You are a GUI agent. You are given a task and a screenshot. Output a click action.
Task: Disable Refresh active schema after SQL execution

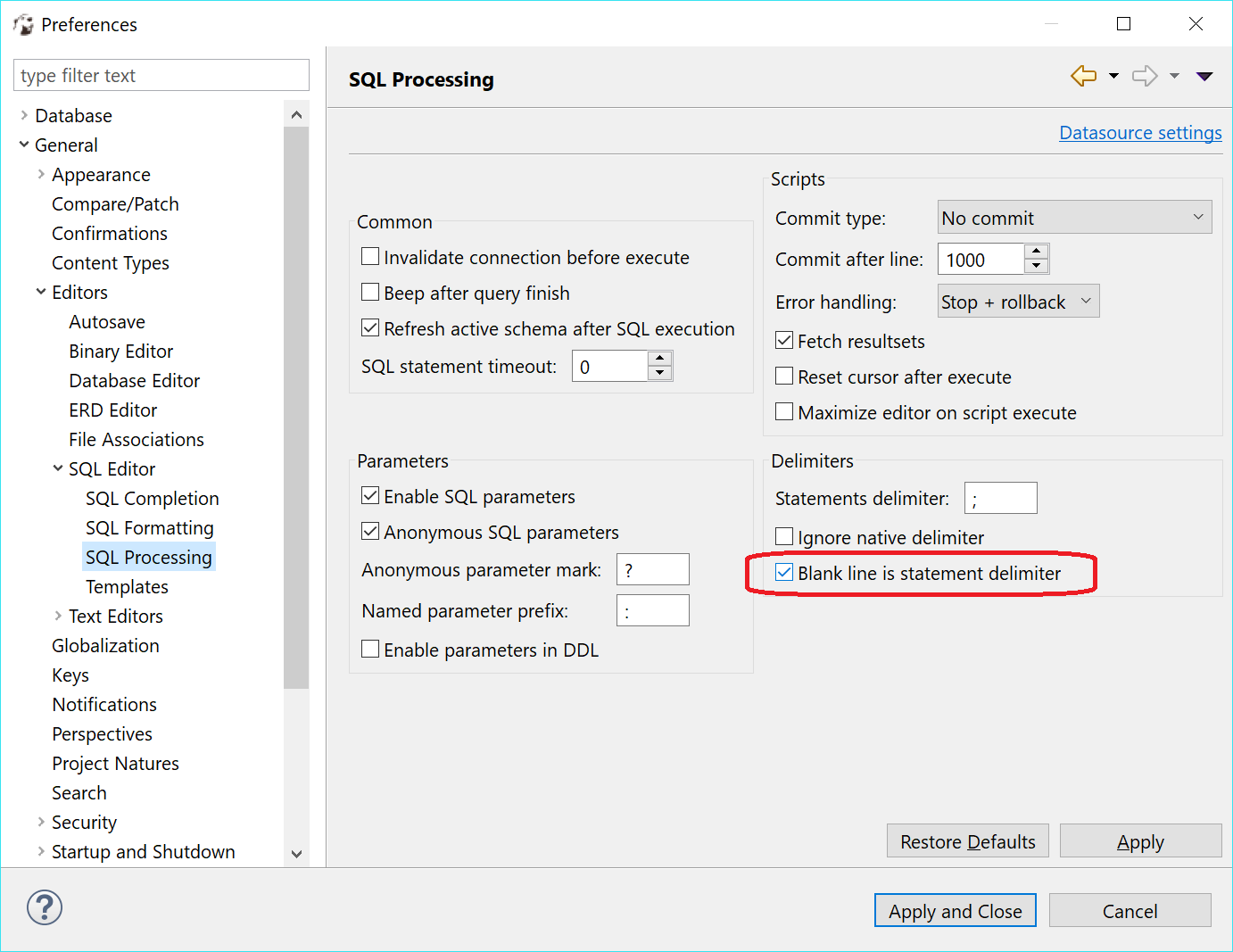[370, 327]
